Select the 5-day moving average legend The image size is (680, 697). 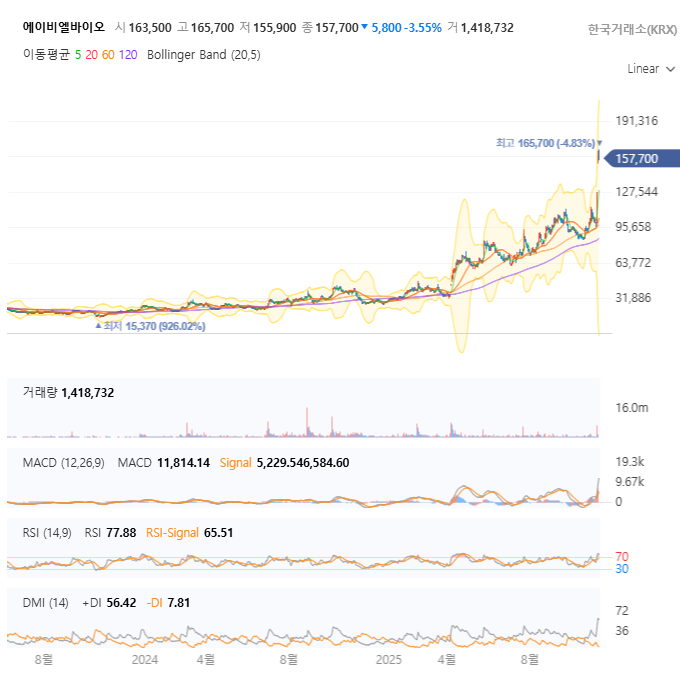click(x=78, y=55)
